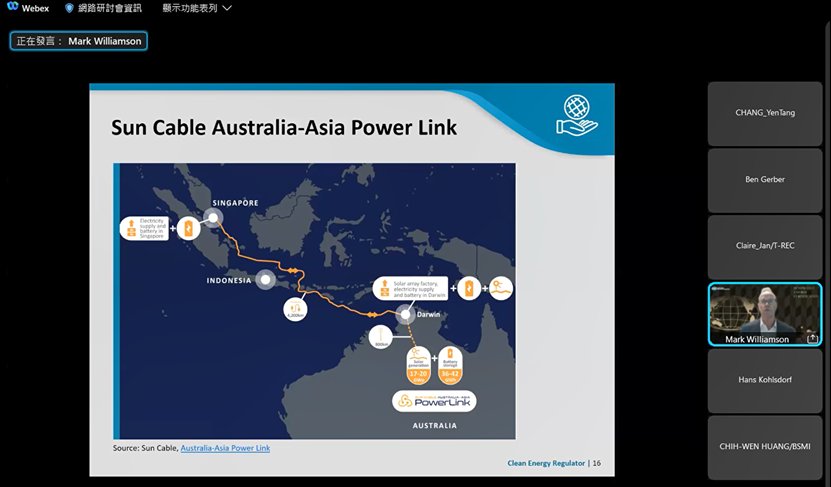This screenshot has width=831, height=487.
Task: Click the 4,200km subsea cable icon
Action: tap(295, 309)
